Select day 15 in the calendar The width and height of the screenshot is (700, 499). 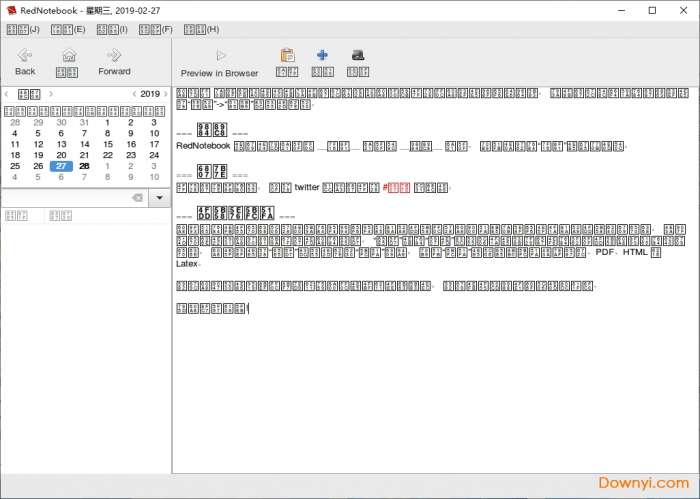pos(108,144)
